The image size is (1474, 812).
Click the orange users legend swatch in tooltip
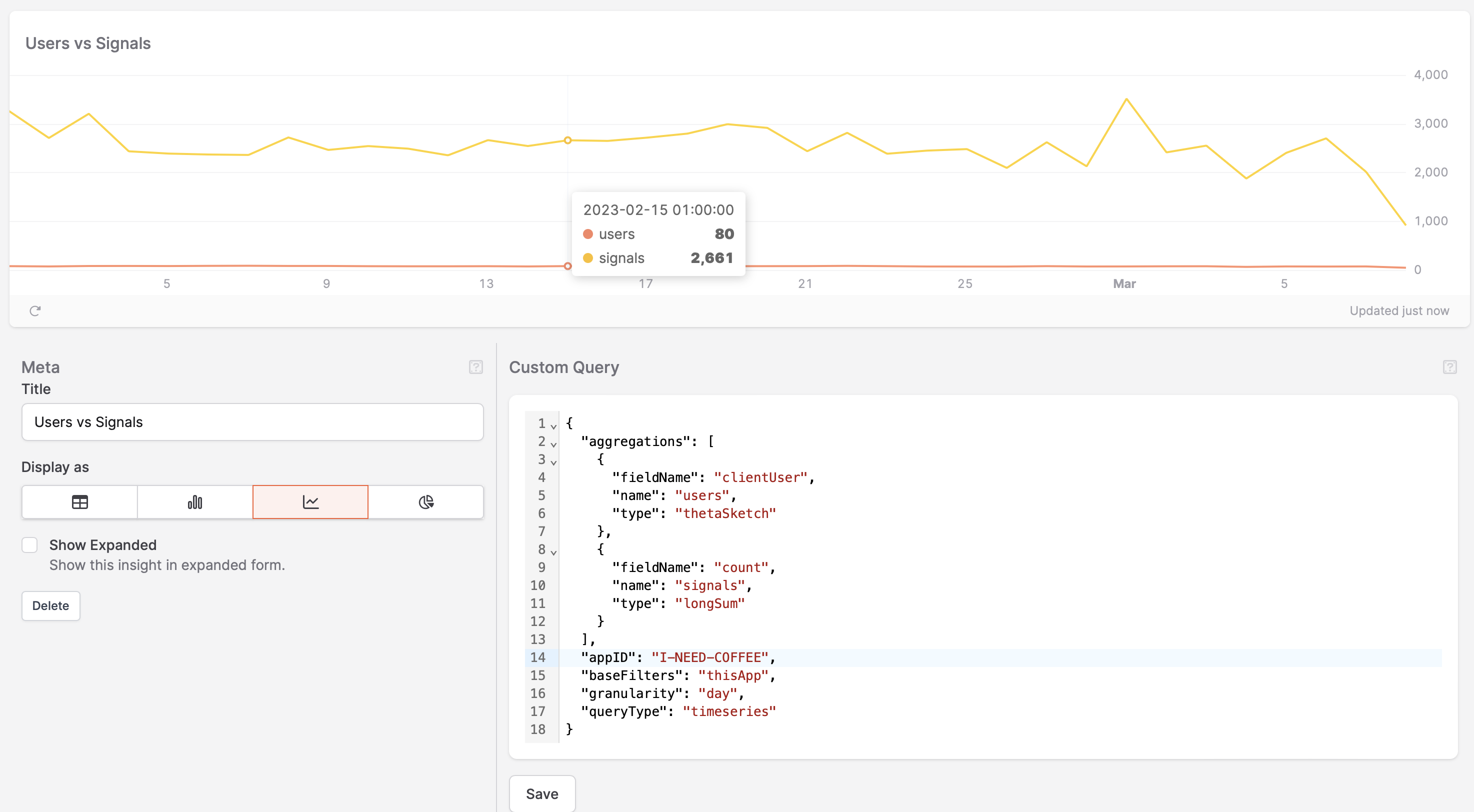click(x=587, y=234)
